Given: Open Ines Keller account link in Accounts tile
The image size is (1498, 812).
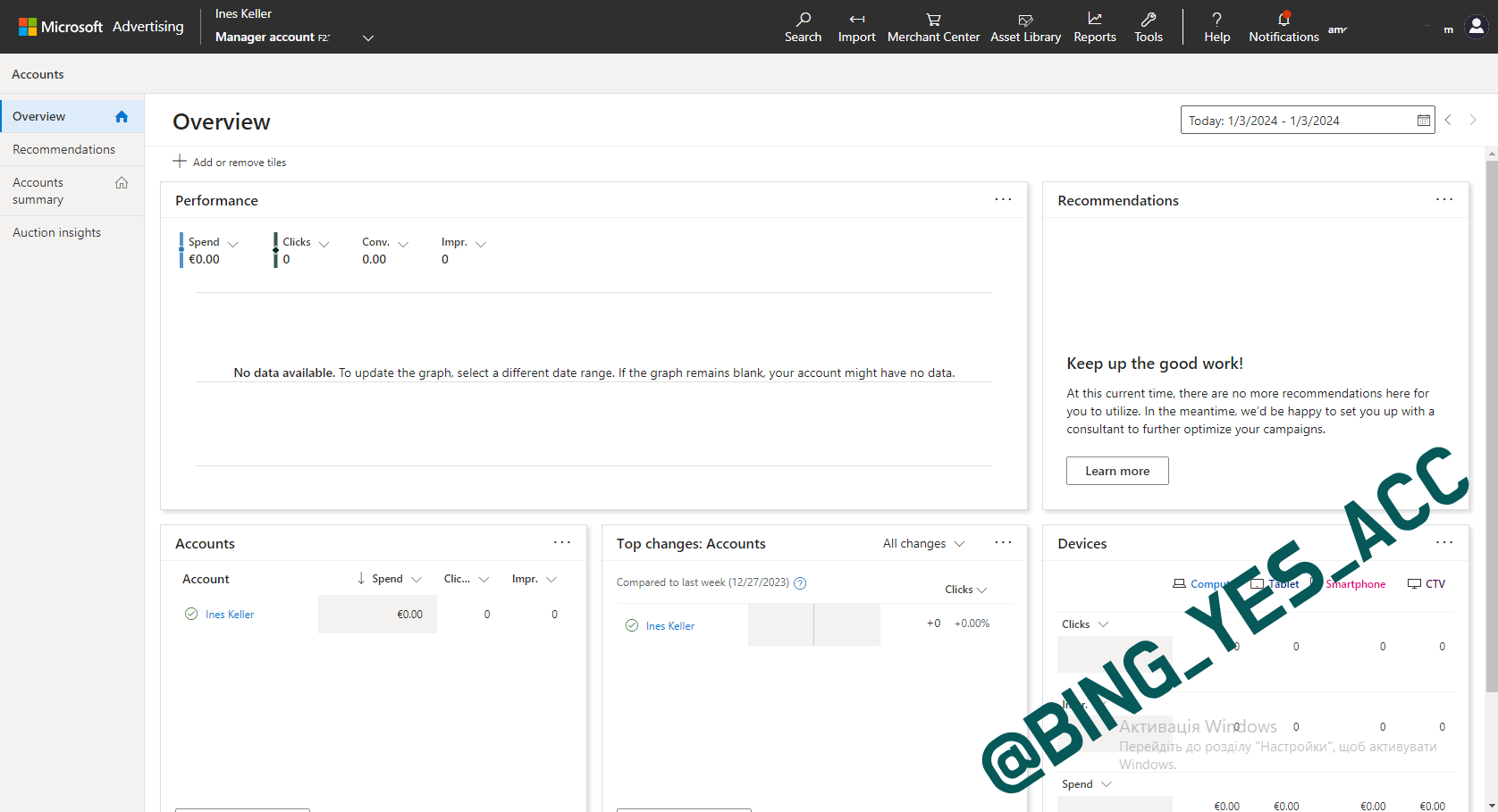Looking at the screenshot, I should [x=230, y=615].
